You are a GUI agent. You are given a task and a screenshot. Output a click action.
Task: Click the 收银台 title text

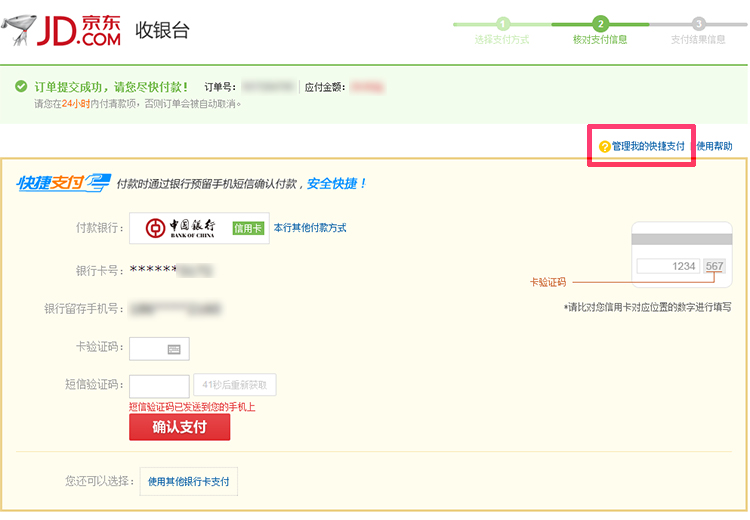pyautogui.click(x=163, y=30)
